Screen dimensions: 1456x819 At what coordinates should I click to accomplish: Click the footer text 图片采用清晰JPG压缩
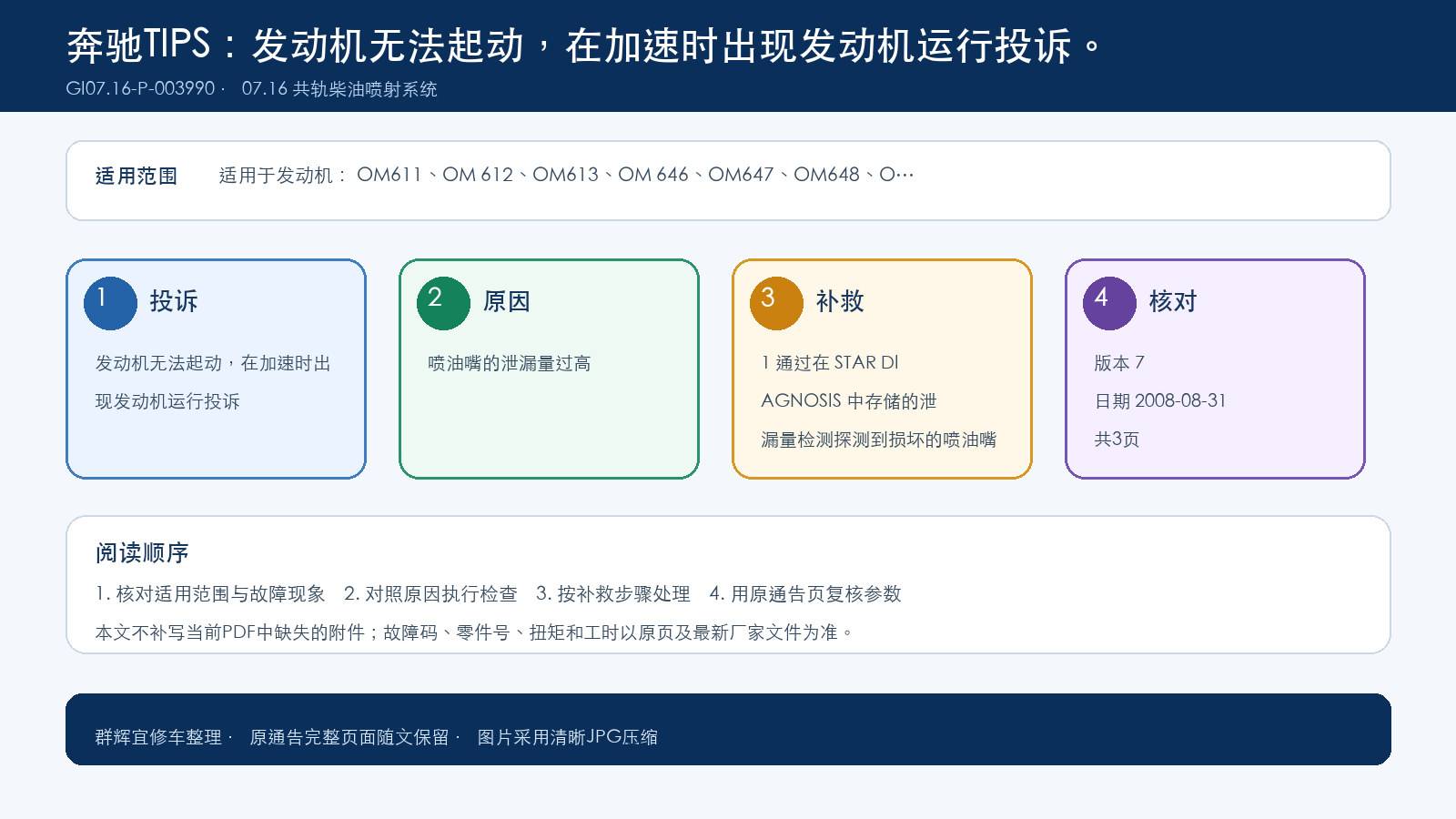[568, 737]
